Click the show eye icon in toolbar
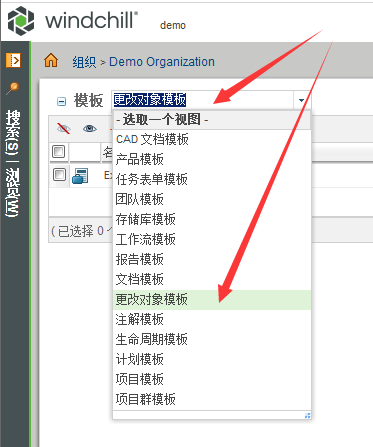Viewport: 373px width, 447px height. click(90, 128)
